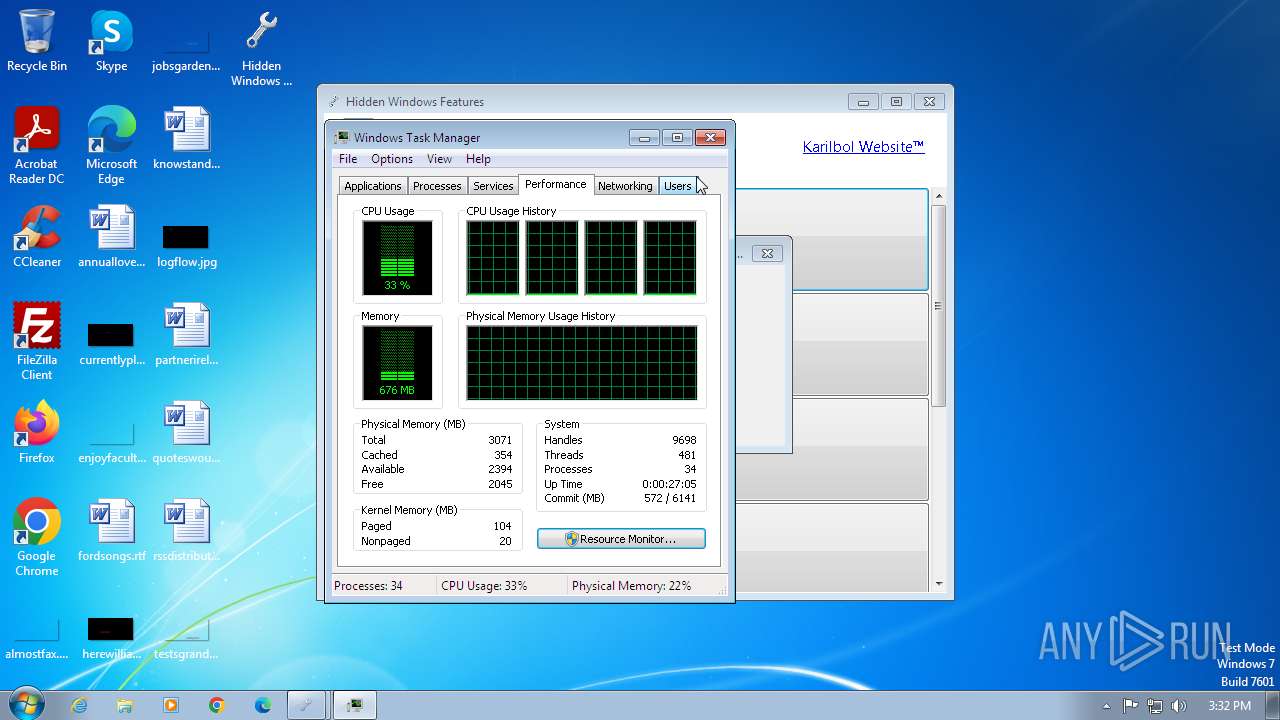The height and width of the screenshot is (720, 1280).
Task: Click the Resource Monitor button
Action: click(621, 539)
